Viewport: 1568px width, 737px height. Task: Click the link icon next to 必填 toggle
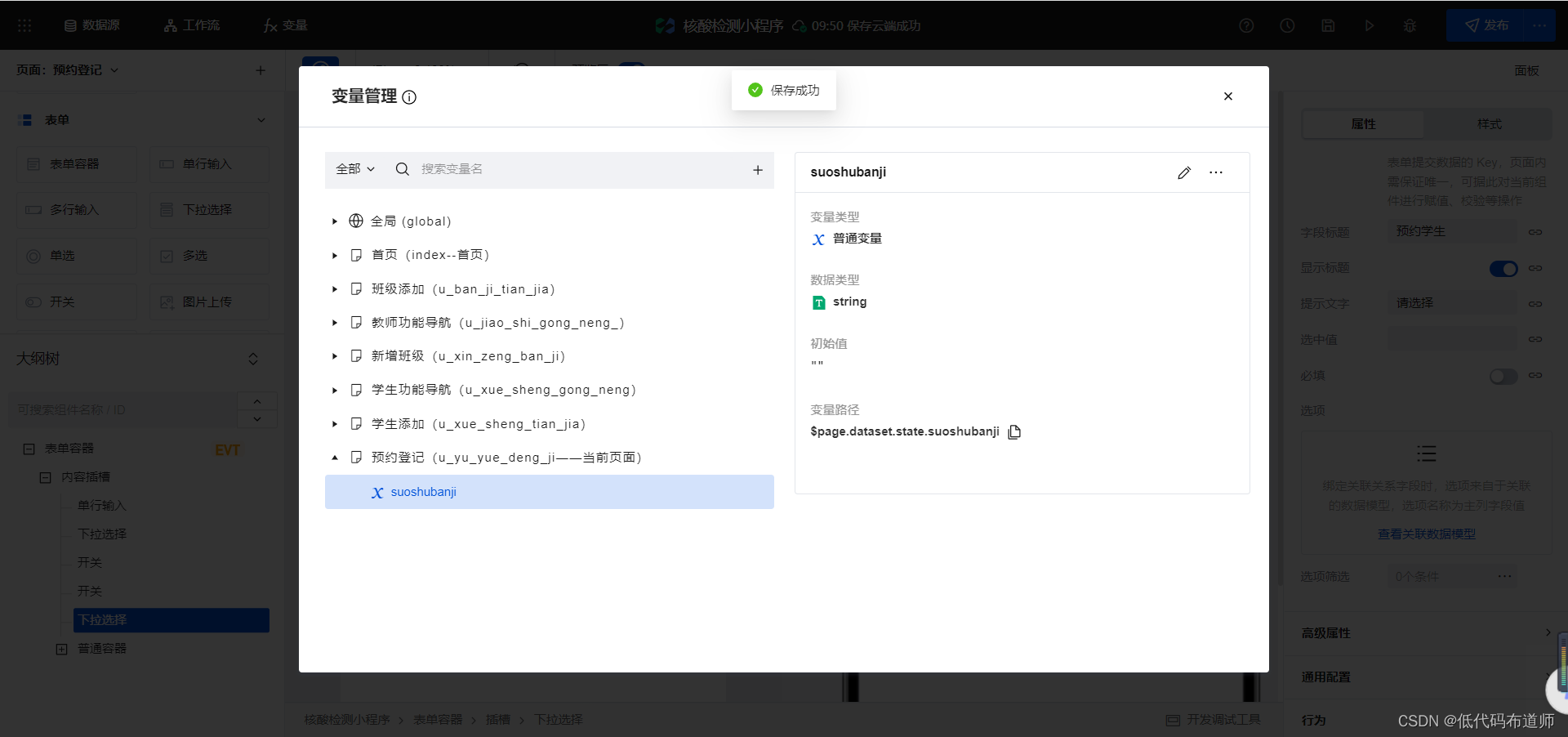(x=1535, y=376)
